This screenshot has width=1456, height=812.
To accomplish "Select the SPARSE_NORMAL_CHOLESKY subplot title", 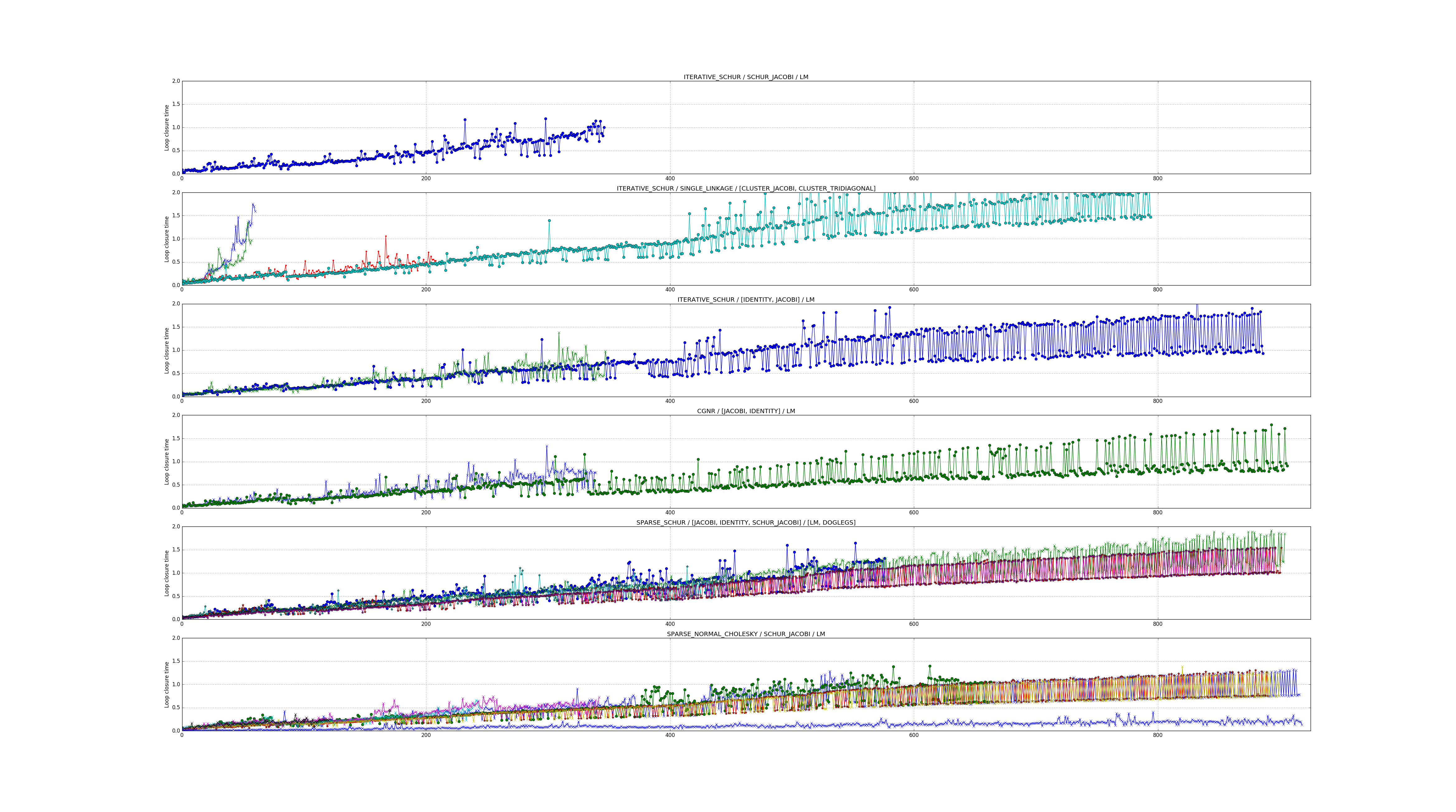I will click(x=745, y=634).
